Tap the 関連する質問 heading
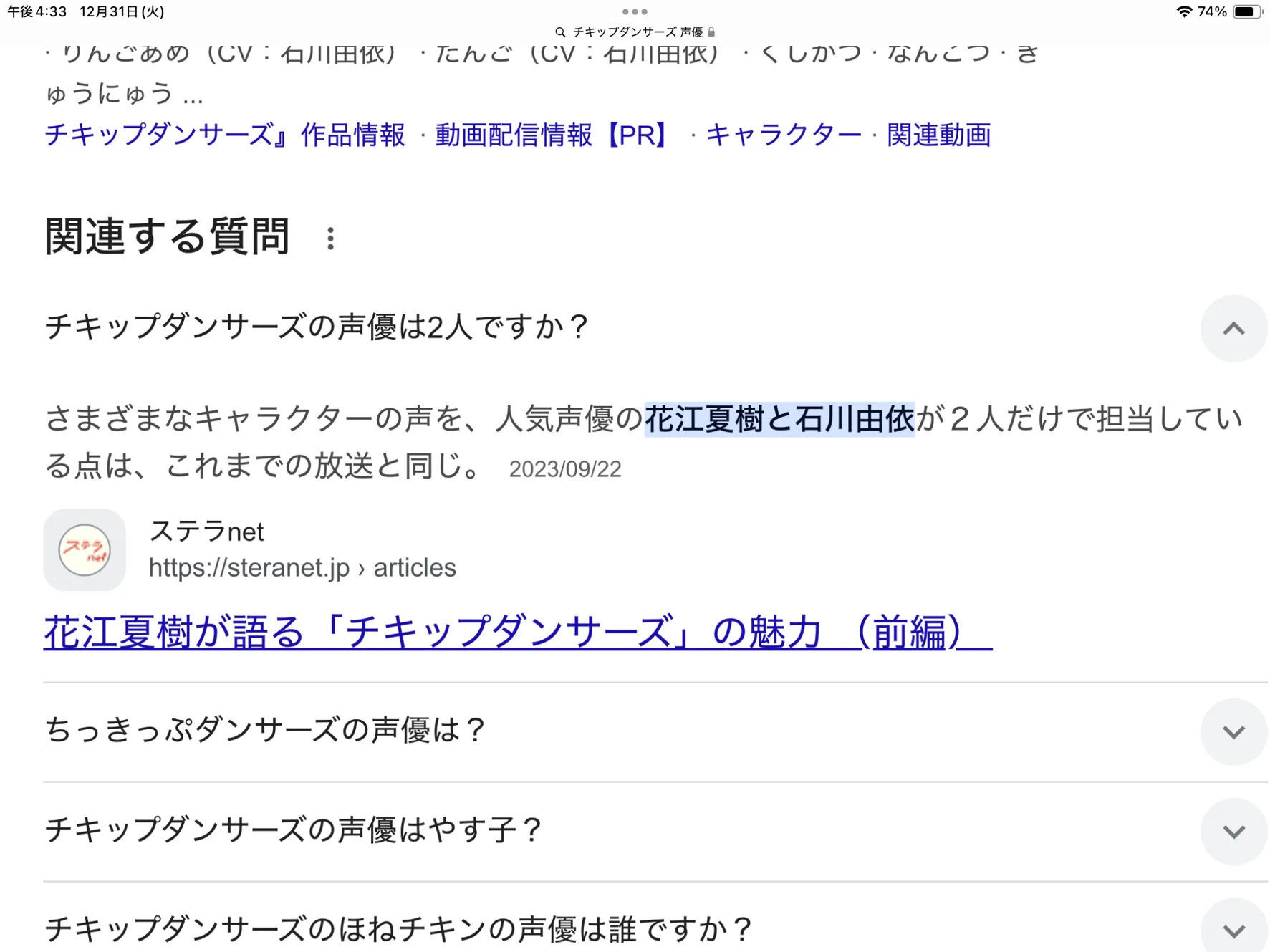The width and height of the screenshot is (1270, 952). [167, 236]
